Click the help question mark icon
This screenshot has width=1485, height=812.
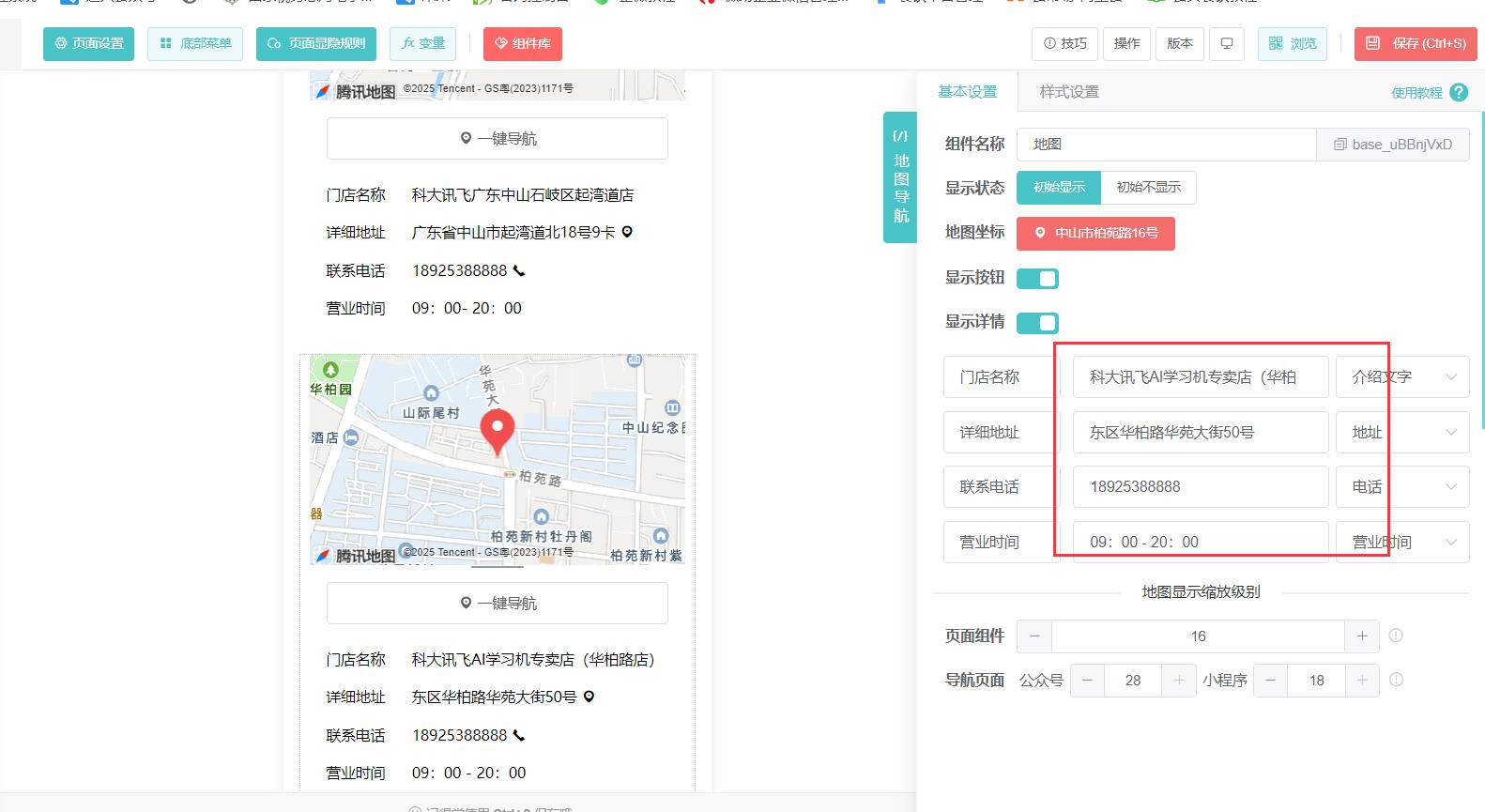pos(1459,92)
